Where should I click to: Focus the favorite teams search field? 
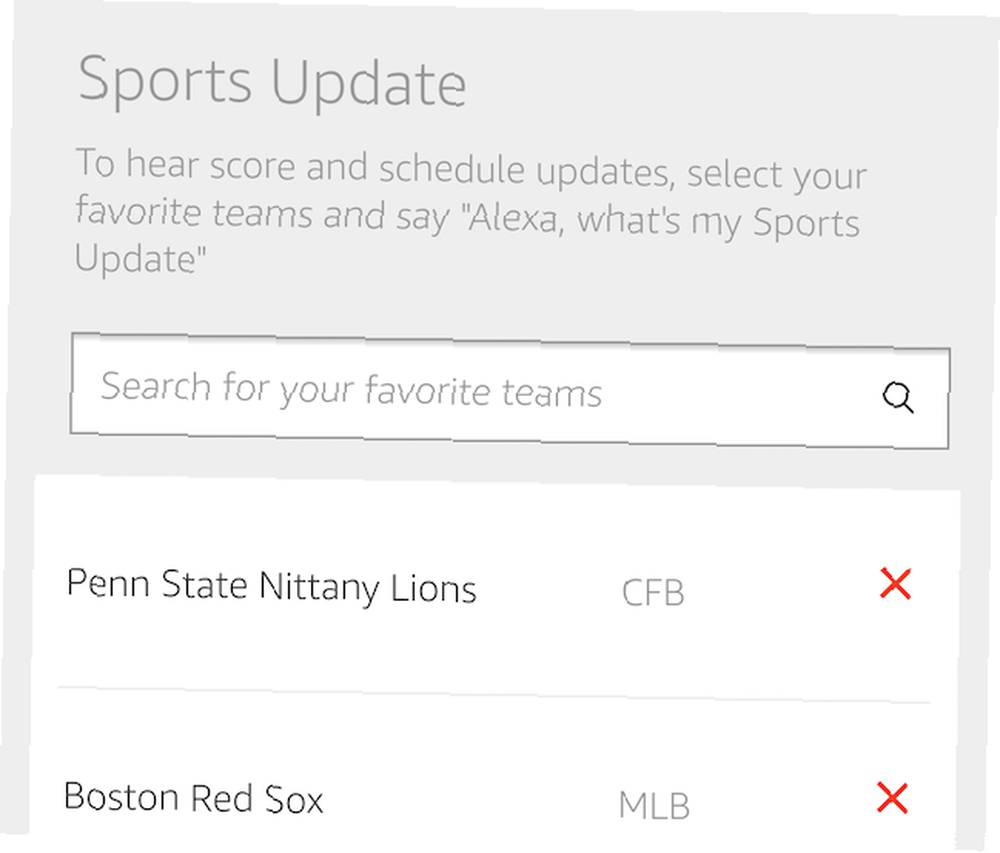[x=510, y=391]
